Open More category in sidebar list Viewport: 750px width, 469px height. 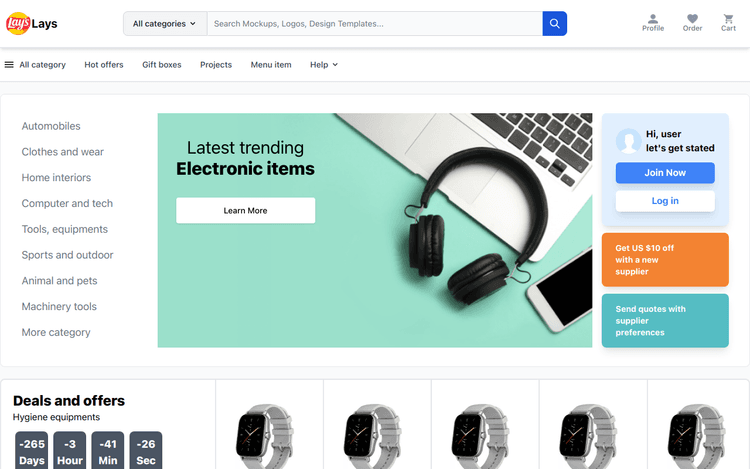click(x=56, y=332)
